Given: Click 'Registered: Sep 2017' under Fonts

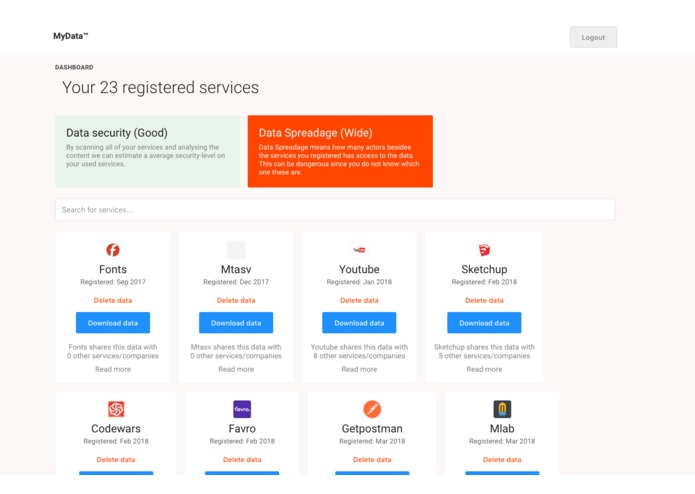Looking at the screenshot, I should 113,282.
